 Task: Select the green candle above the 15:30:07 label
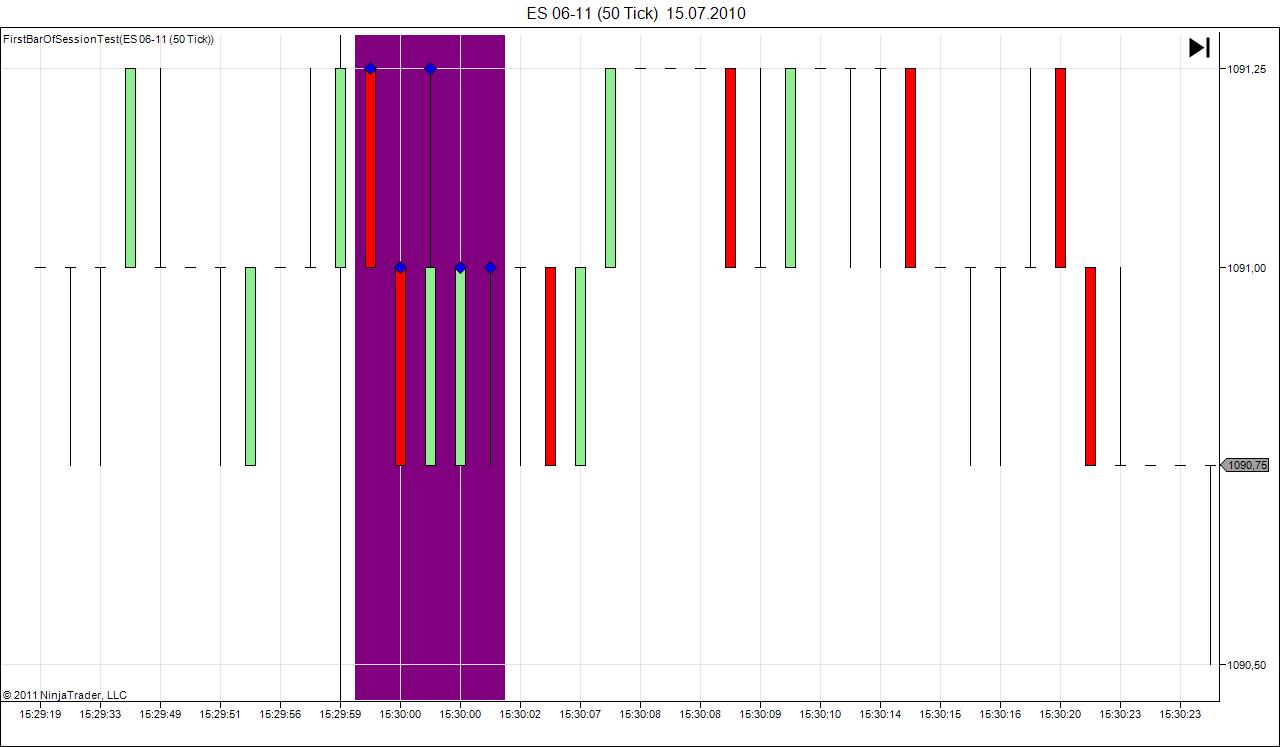pyautogui.click(x=580, y=366)
